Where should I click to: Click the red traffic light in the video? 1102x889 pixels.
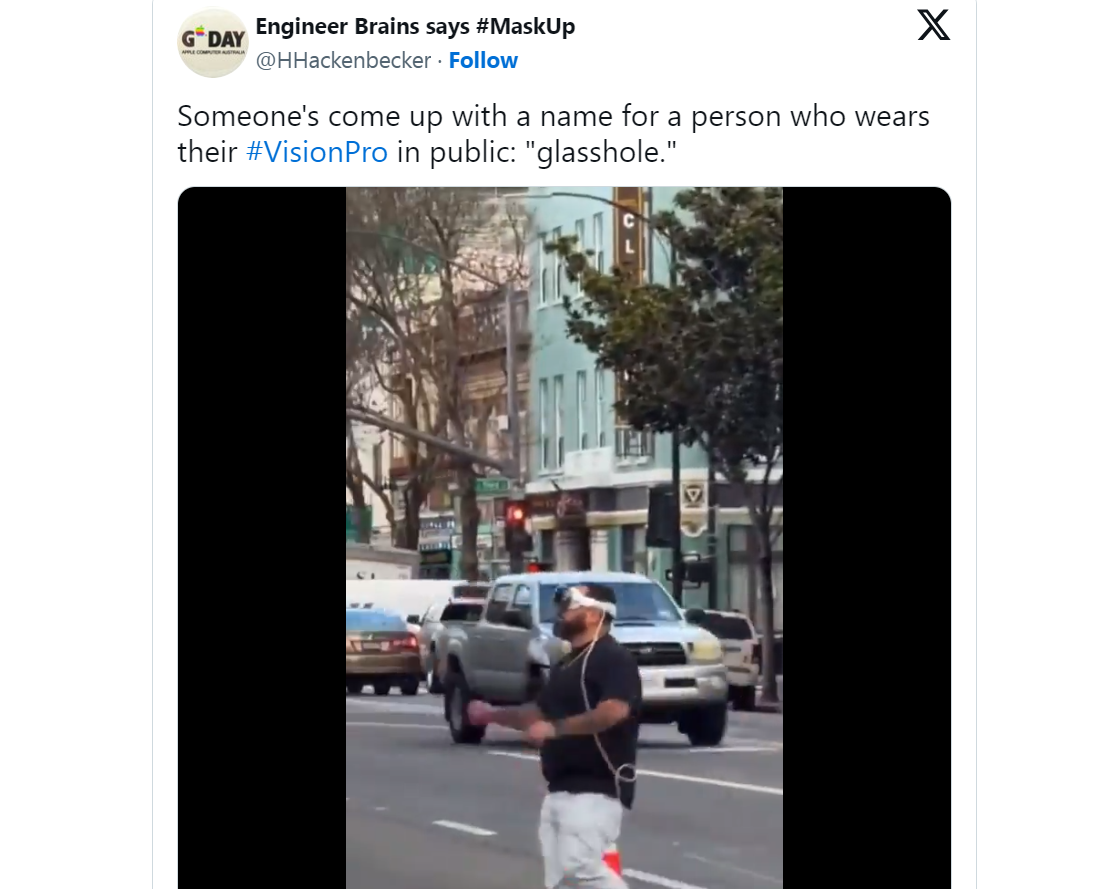(x=517, y=514)
